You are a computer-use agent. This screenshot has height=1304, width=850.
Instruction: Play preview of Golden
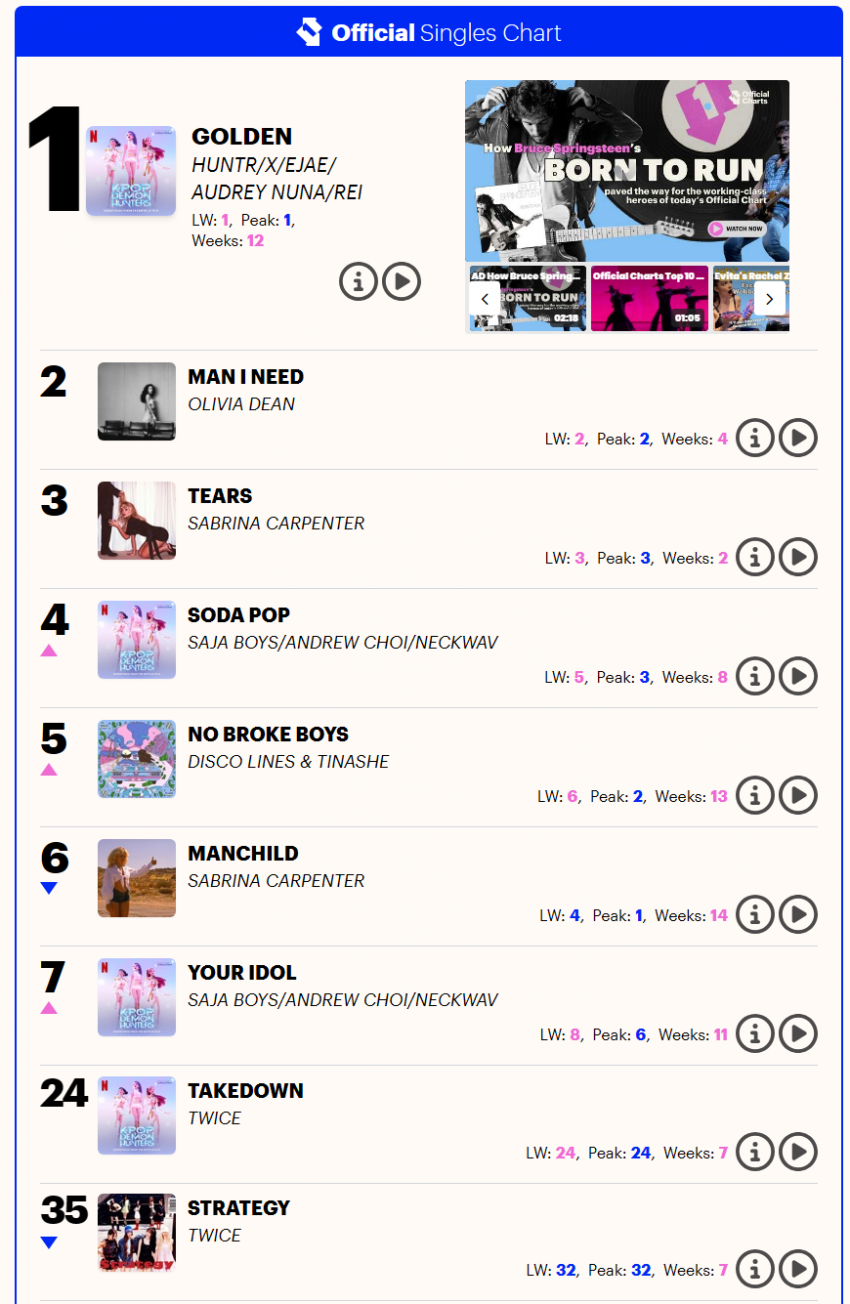tap(402, 282)
